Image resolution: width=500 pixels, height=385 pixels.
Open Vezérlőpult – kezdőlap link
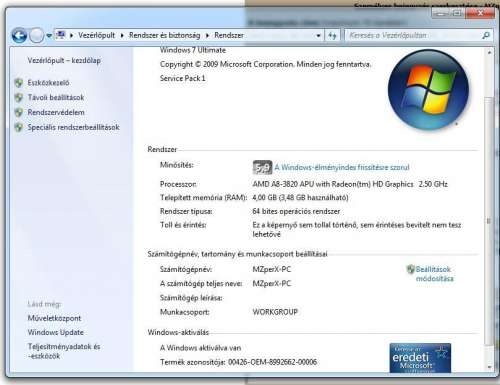[x=64, y=60]
